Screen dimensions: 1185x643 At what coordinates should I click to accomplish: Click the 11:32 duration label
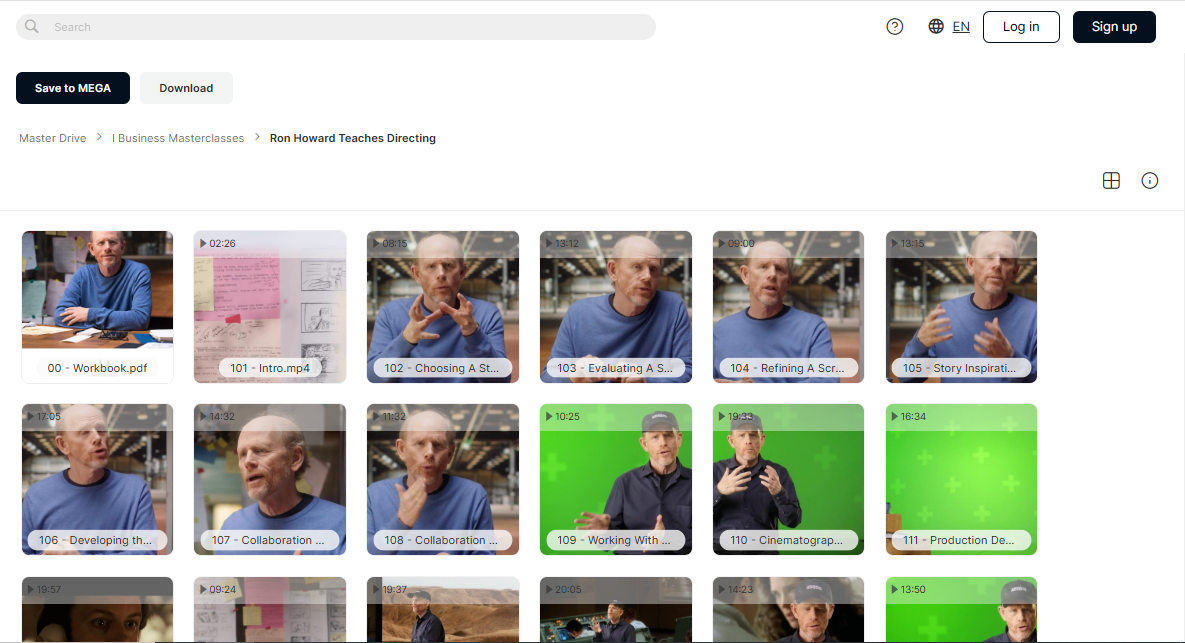[x=394, y=416]
